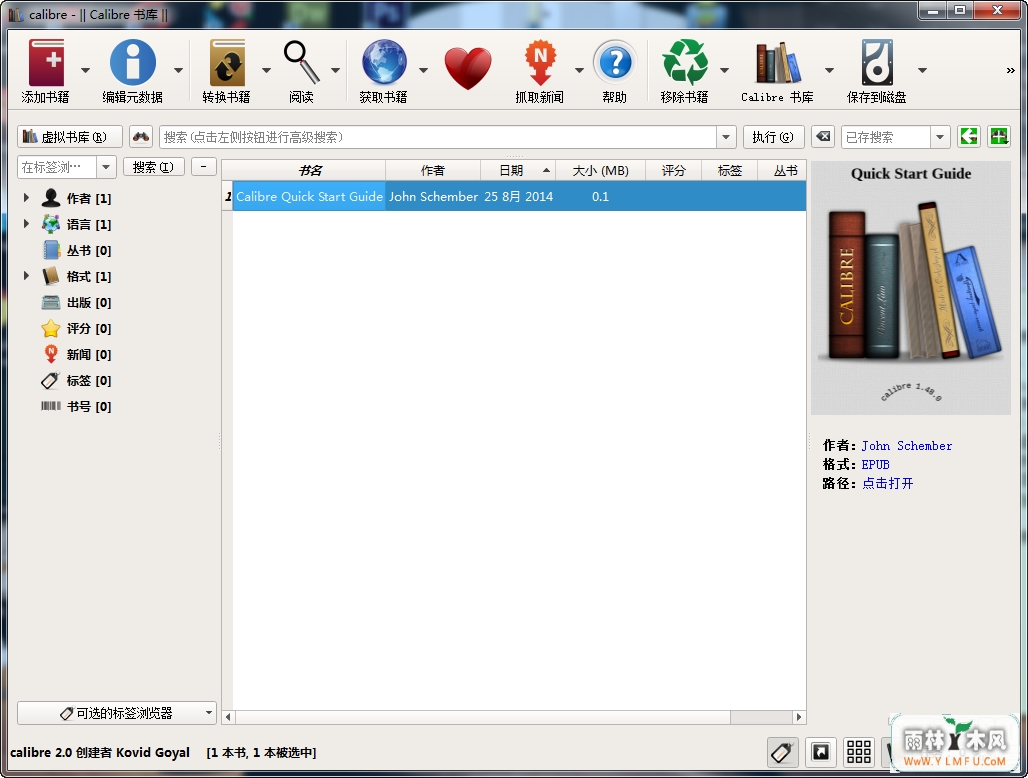The height and width of the screenshot is (778, 1028).
Task: Select Calibre Quick Start Guide title cell
Action: click(309, 196)
